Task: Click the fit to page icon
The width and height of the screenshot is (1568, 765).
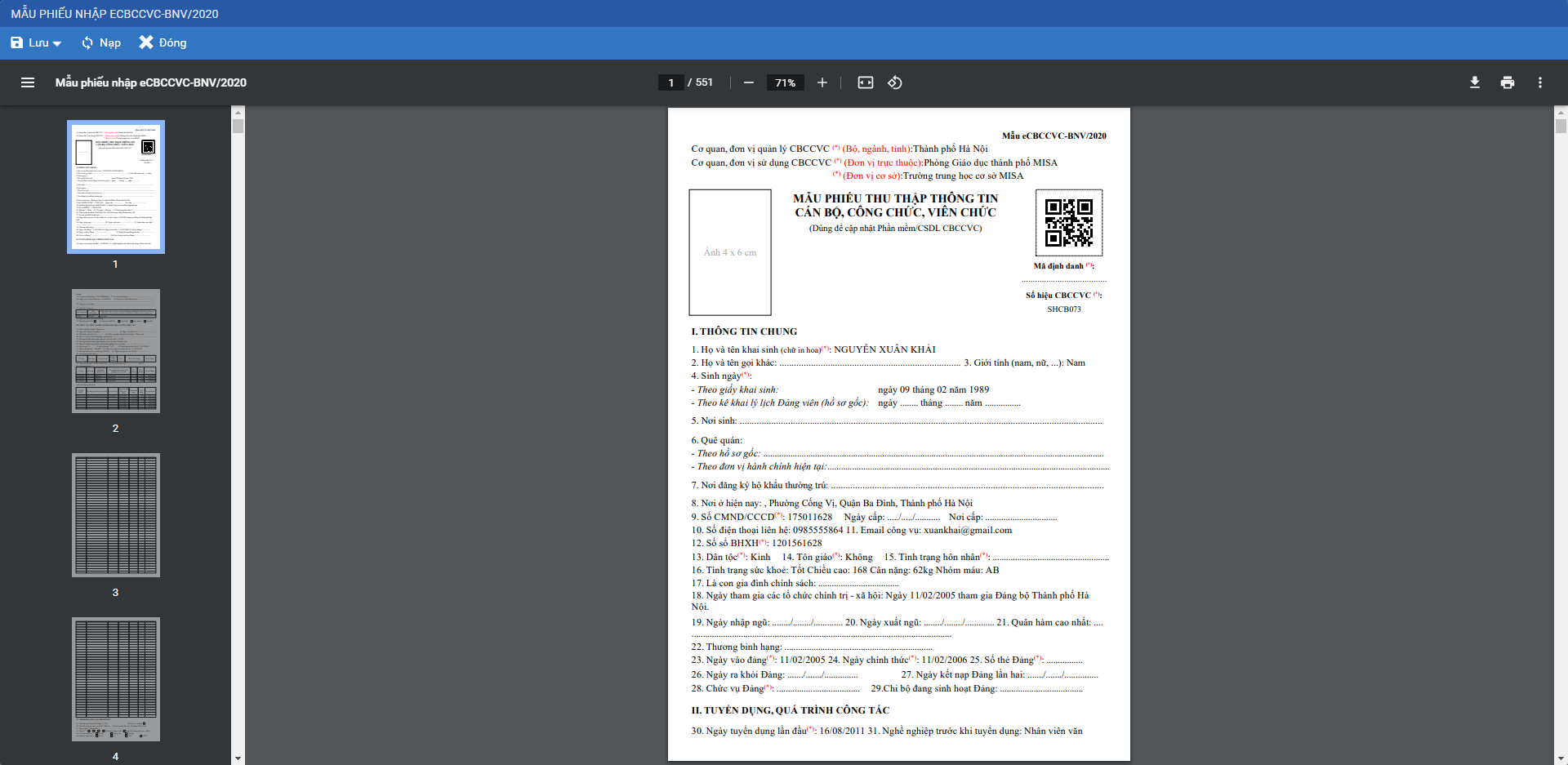Action: 865,82
